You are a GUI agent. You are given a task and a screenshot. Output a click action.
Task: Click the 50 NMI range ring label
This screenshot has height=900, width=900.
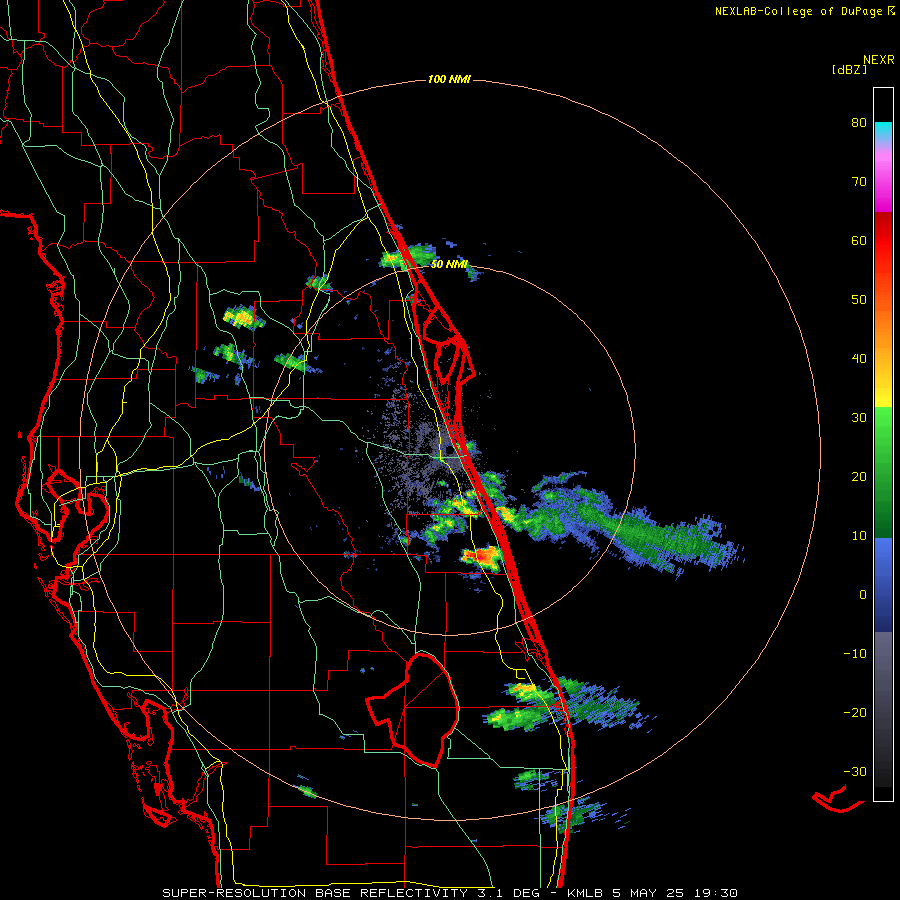click(449, 264)
